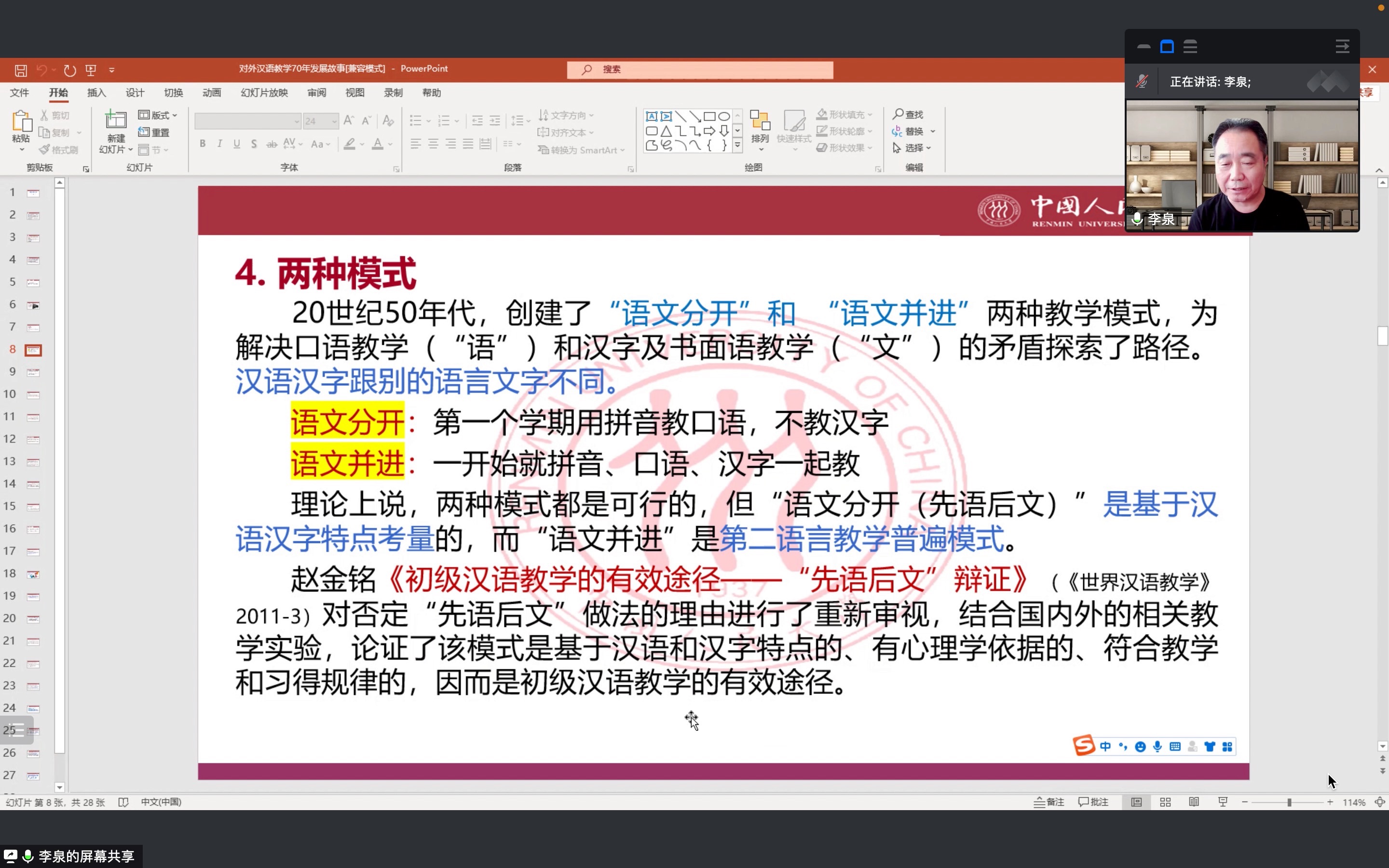Switch to the 幻灯片放映 Slide Show tab
This screenshot has width=1389, height=868.
coord(264,93)
